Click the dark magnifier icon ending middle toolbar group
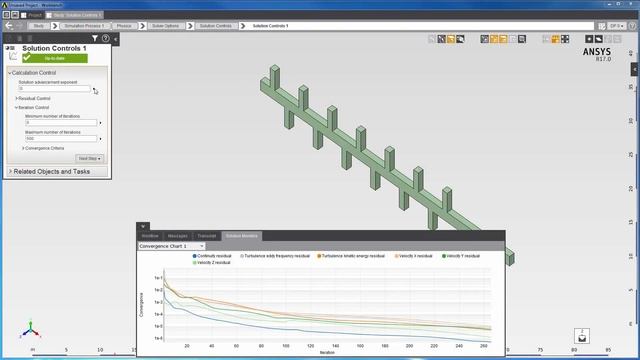Screen dimensions: 640x360 522,39
